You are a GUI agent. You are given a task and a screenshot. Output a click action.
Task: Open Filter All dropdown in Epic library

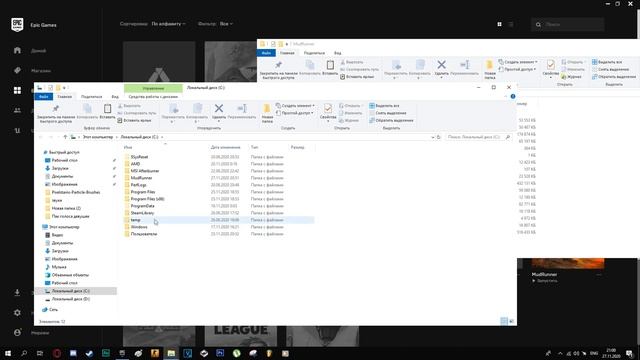click(x=226, y=24)
